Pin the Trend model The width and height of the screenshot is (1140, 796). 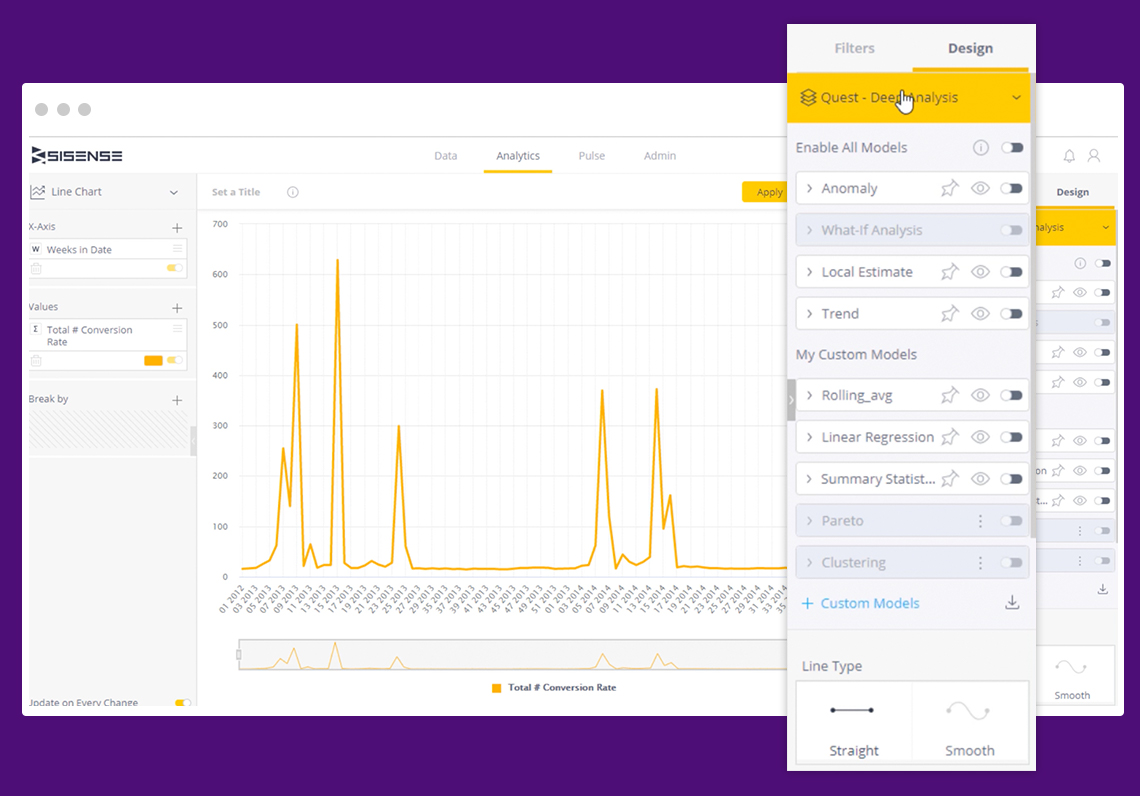click(x=949, y=314)
